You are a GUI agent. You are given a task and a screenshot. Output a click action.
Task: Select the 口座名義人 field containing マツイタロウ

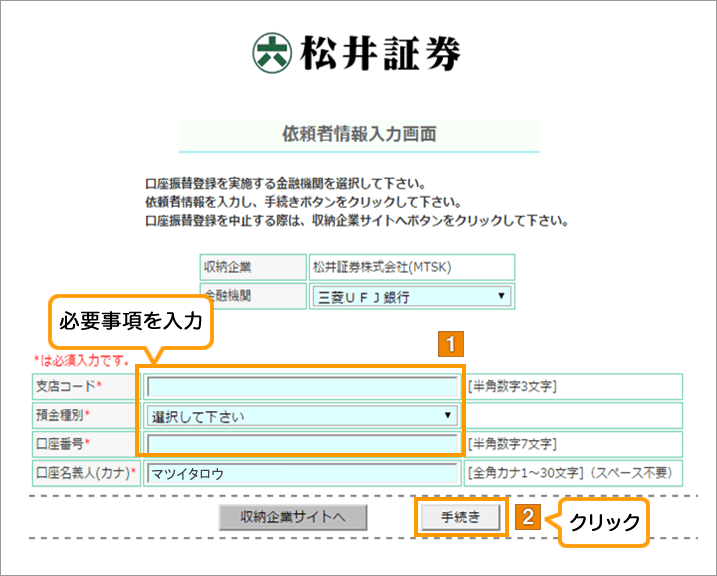tap(301, 472)
